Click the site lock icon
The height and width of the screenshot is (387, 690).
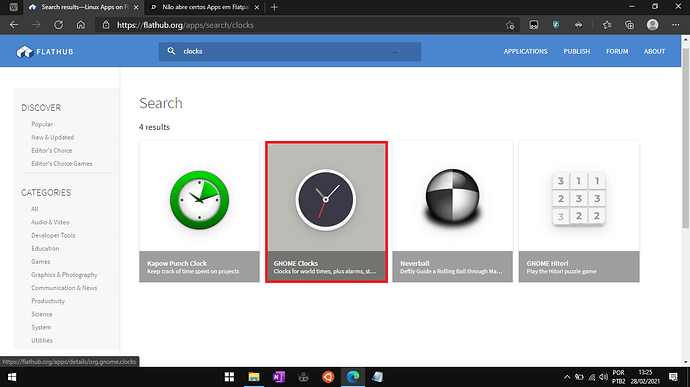pyautogui.click(x=106, y=25)
